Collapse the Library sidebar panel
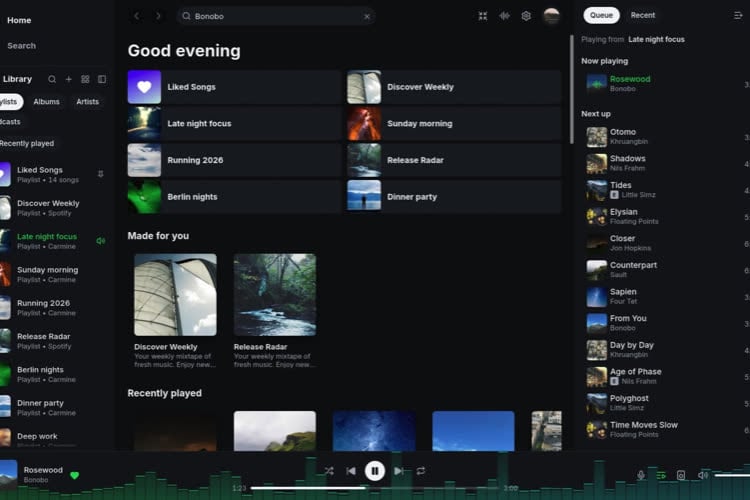 (102, 79)
